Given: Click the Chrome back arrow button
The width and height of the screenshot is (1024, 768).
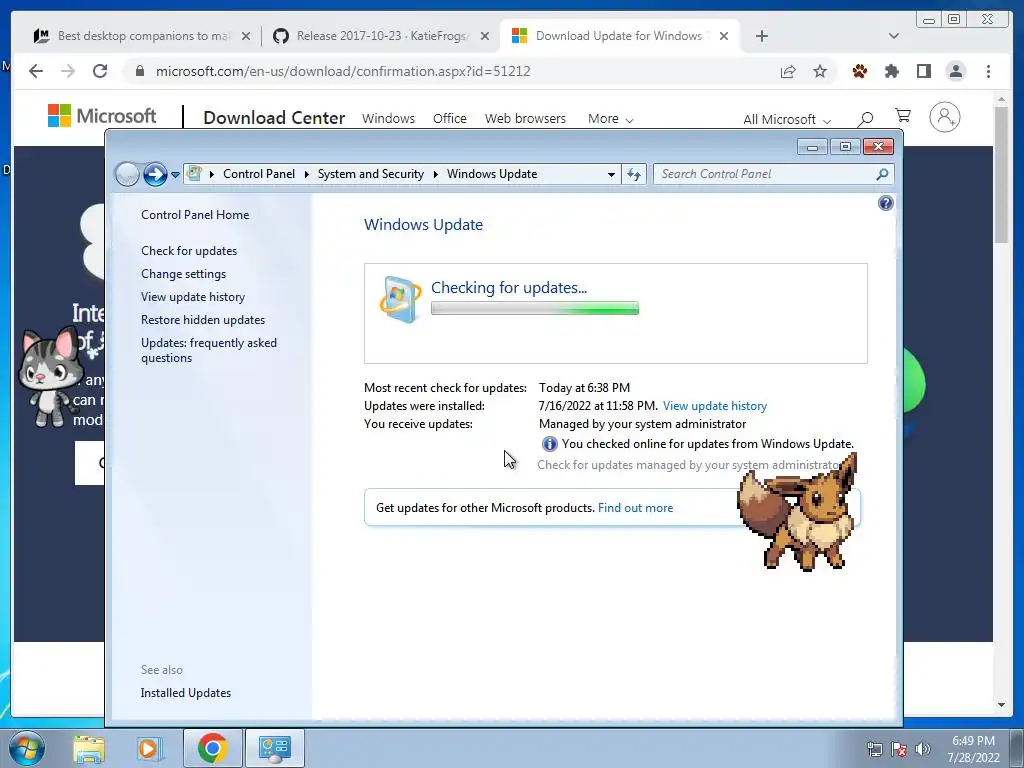Looking at the screenshot, I should [36, 71].
